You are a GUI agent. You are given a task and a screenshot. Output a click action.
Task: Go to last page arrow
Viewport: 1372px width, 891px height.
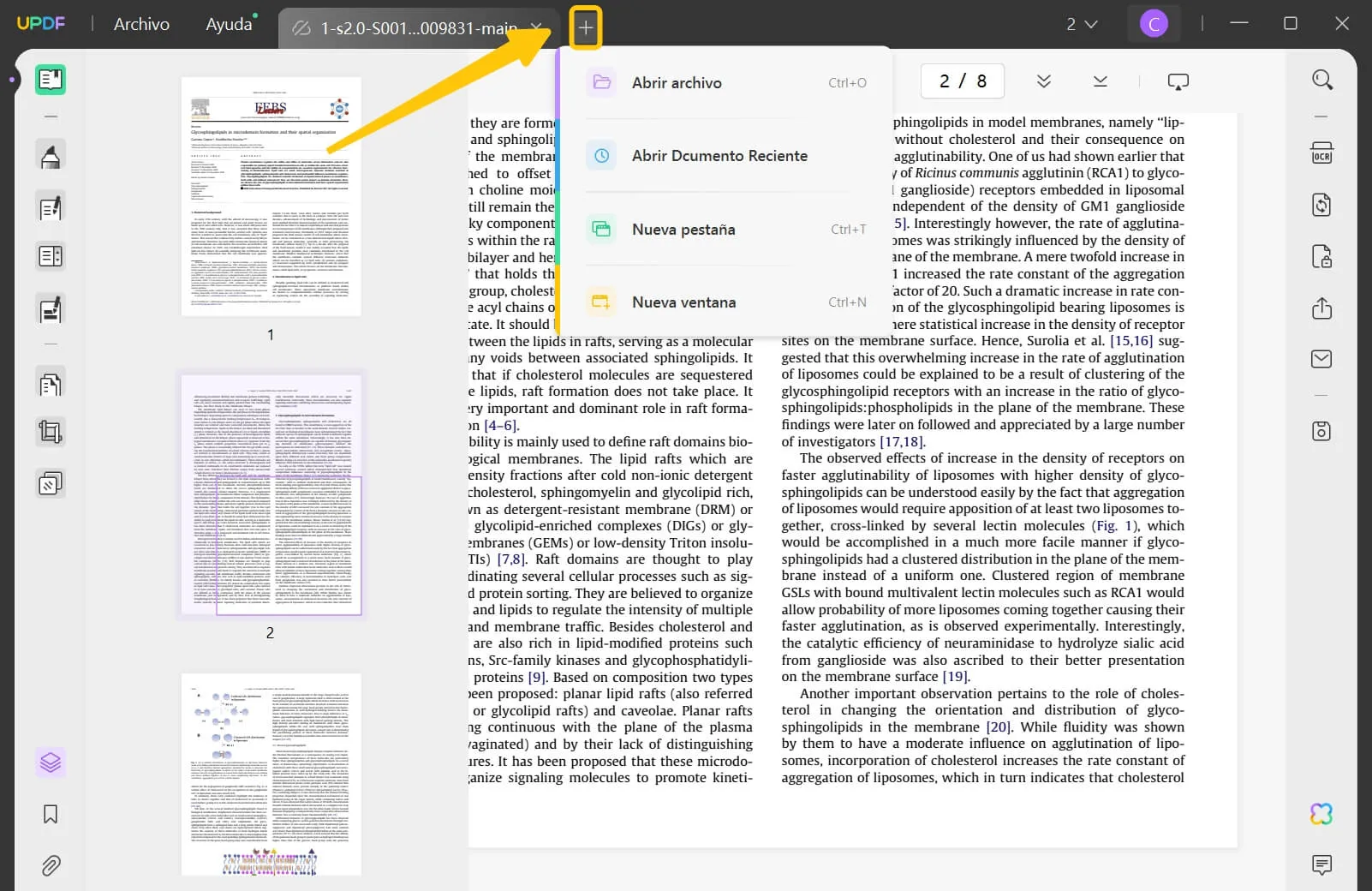coord(1101,81)
